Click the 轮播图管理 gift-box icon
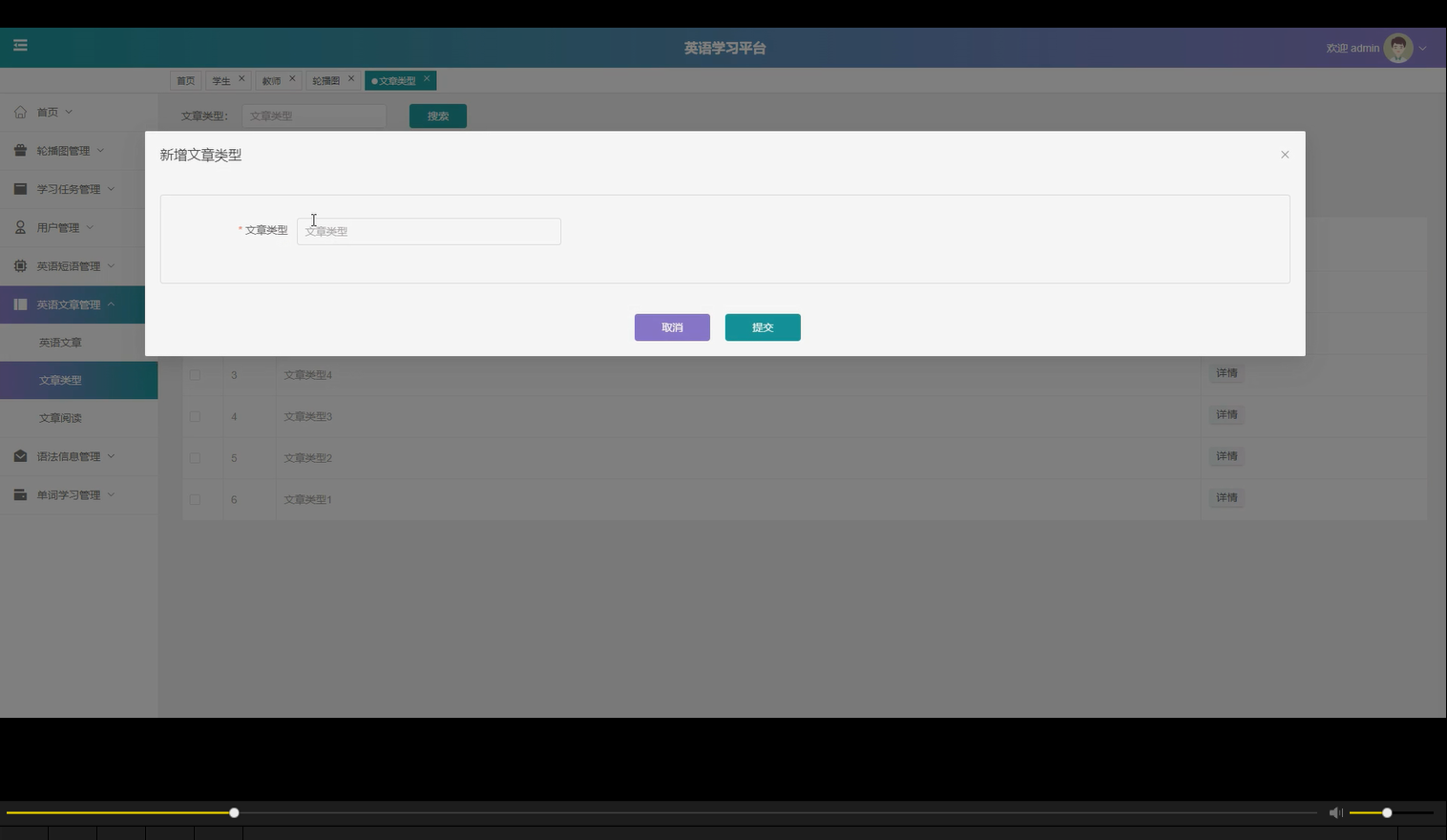 point(20,150)
